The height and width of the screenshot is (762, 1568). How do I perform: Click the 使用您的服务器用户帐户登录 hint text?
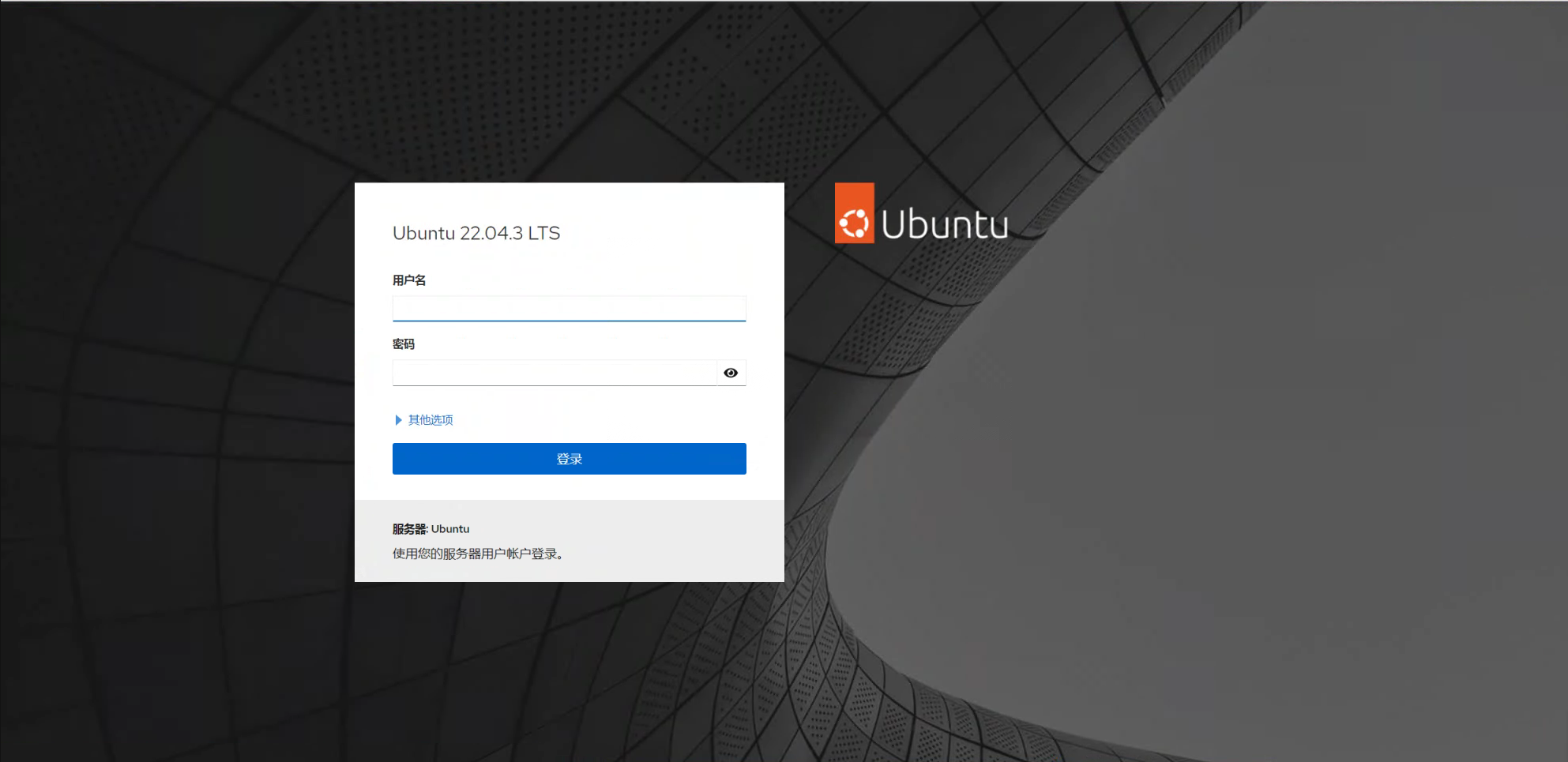pos(478,554)
